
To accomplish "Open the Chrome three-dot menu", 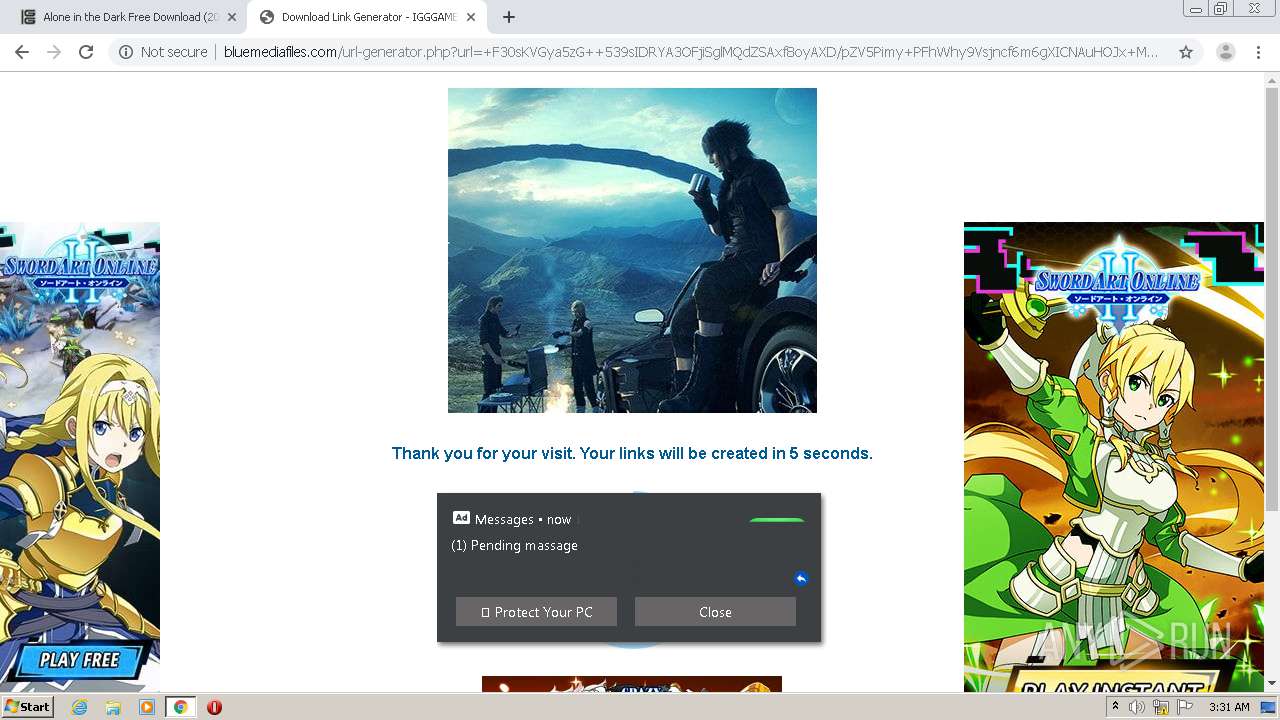I will click(x=1258, y=52).
